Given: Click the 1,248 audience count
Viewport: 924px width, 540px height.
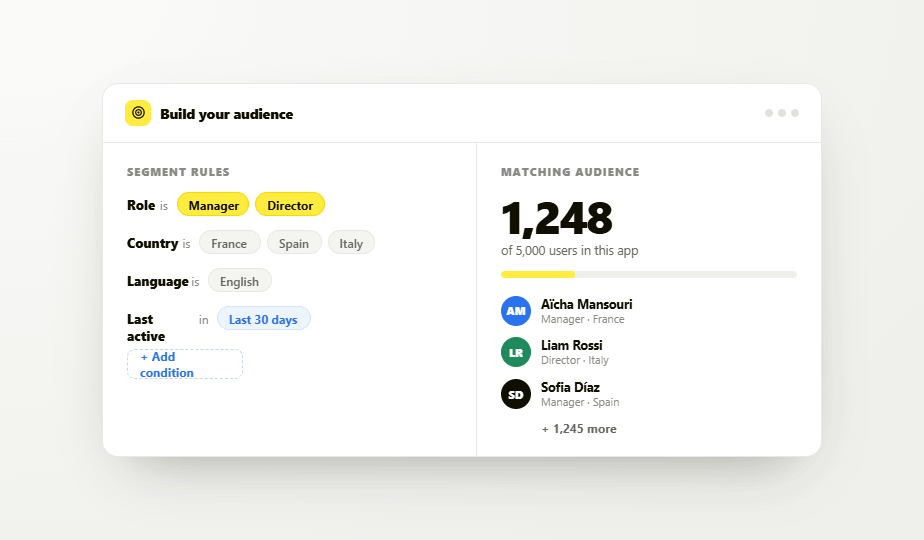Looking at the screenshot, I should point(557,218).
